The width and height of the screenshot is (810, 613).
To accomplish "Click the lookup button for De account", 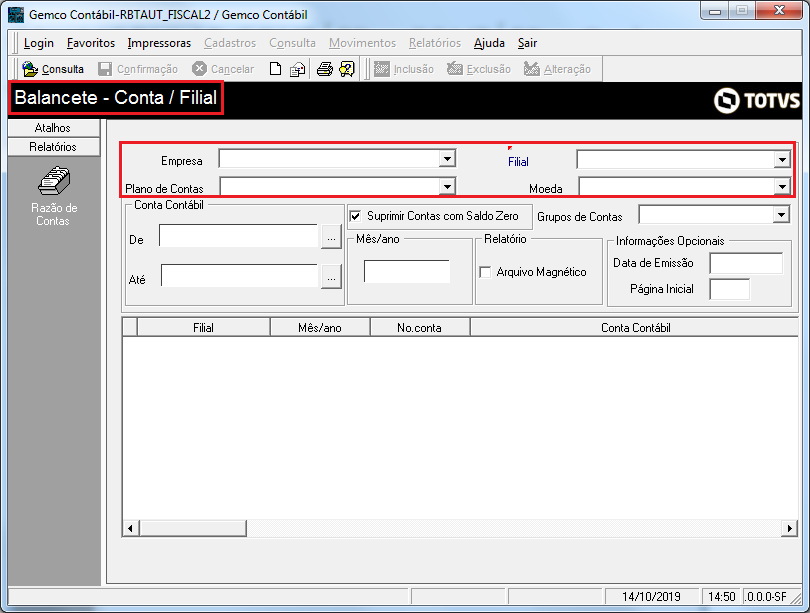I will tap(331, 238).
